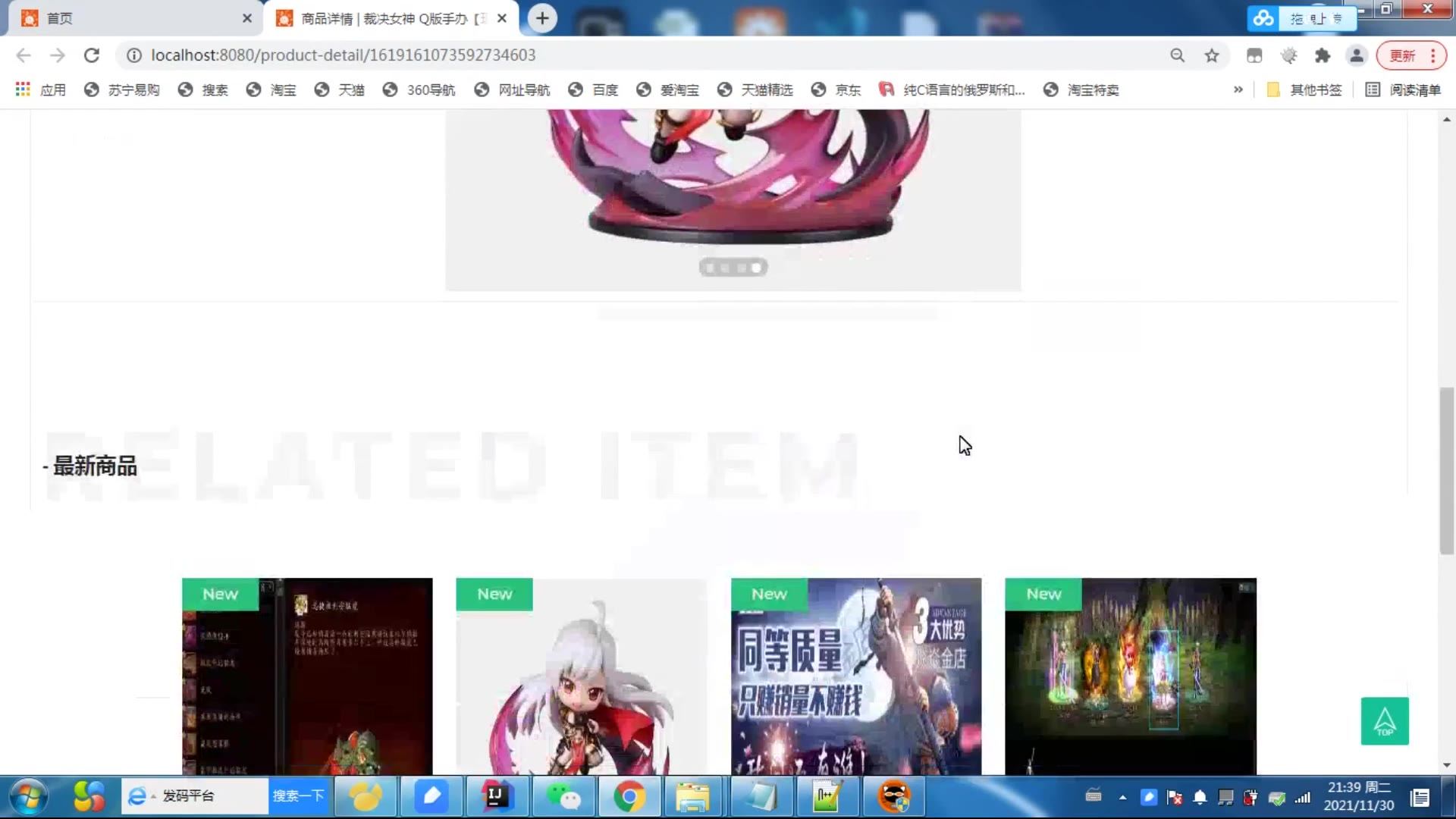1456x819 pixels.
Task: Open the 百度 bookmark
Action: (593, 89)
